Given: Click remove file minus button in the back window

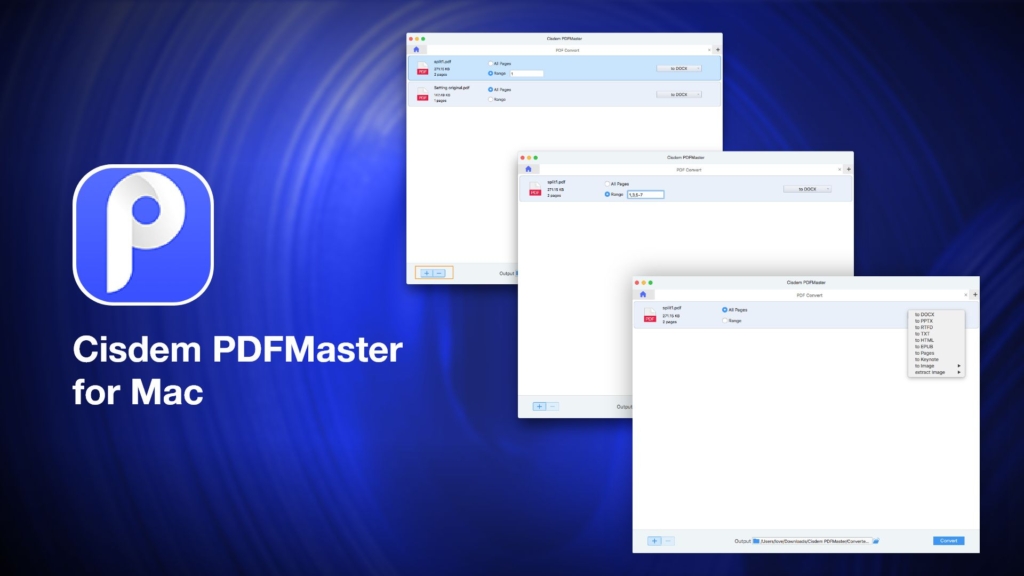Looking at the screenshot, I should (x=440, y=273).
